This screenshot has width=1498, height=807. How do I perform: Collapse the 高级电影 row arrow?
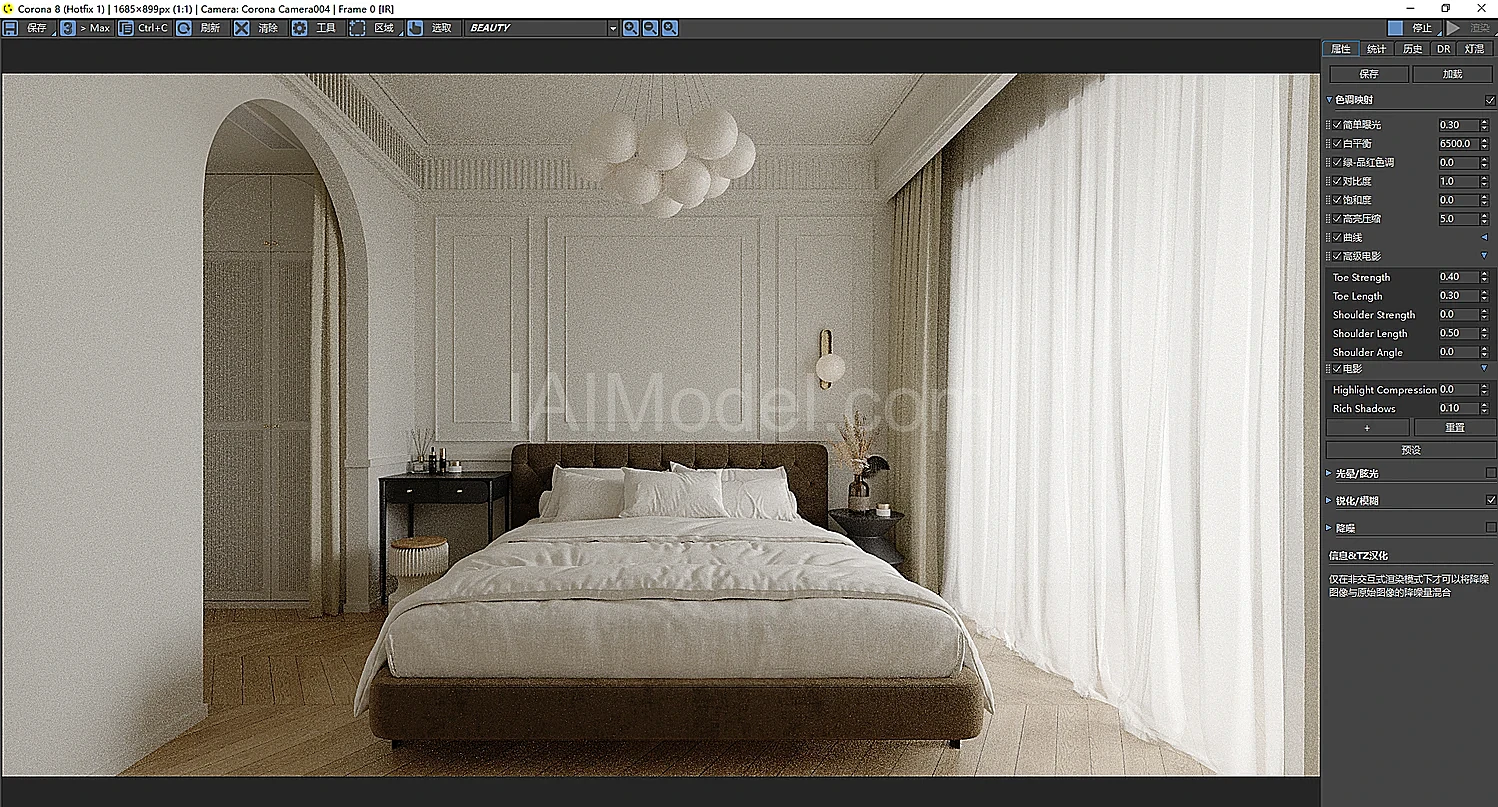click(1484, 256)
